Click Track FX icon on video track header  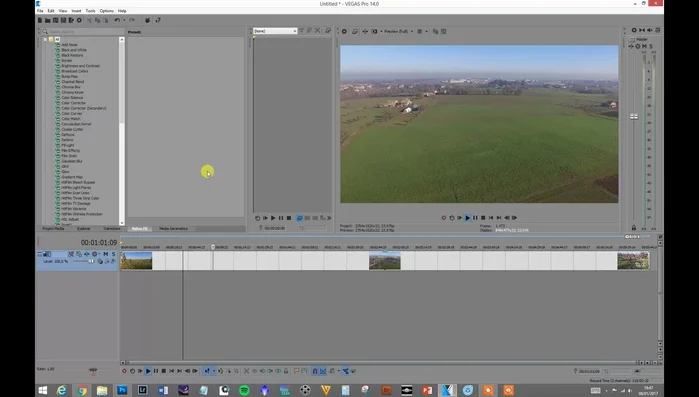86,254
